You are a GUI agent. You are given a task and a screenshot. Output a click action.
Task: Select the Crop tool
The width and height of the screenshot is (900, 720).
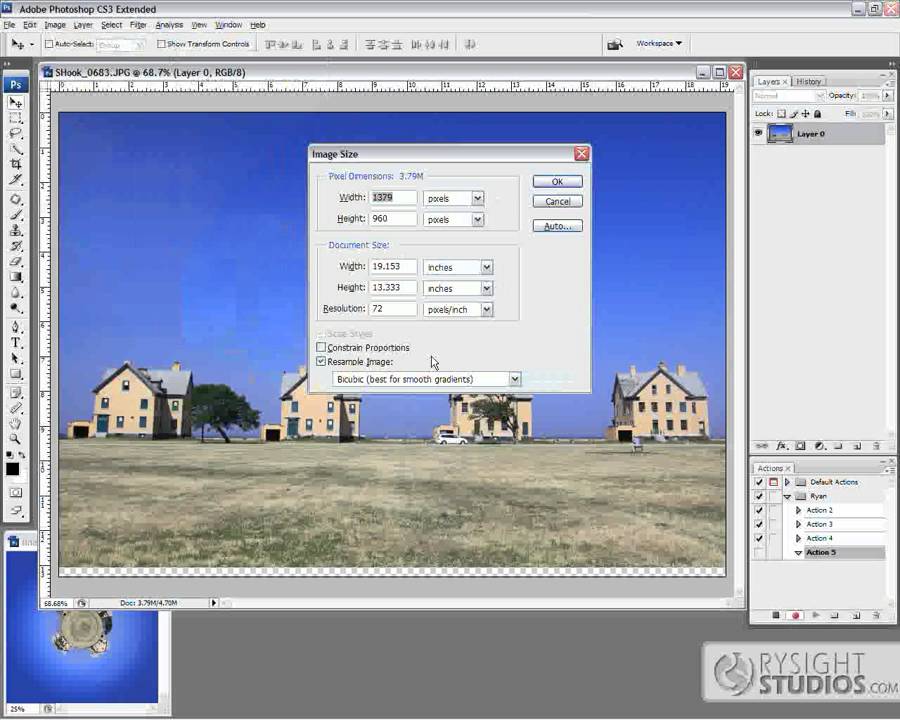coord(15,164)
